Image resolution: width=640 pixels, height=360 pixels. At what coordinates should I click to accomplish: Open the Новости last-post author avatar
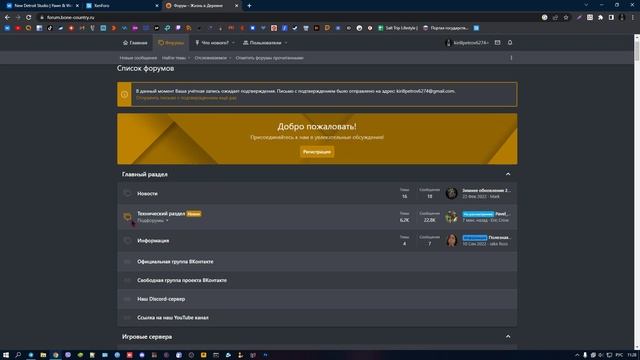pyautogui.click(x=451, y=193)
